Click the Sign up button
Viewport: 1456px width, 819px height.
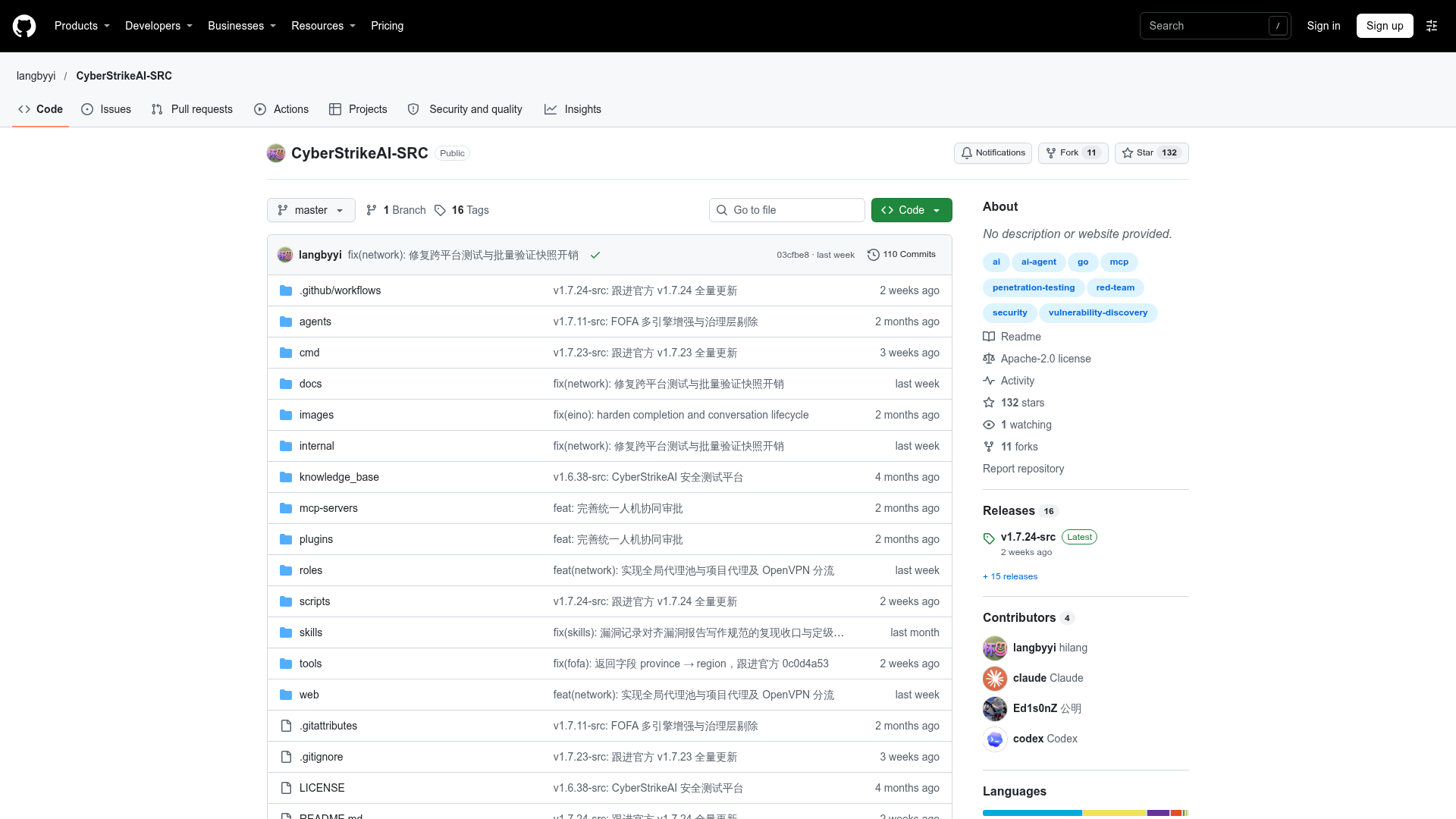pyautogui.click(x=1385, y=26)
